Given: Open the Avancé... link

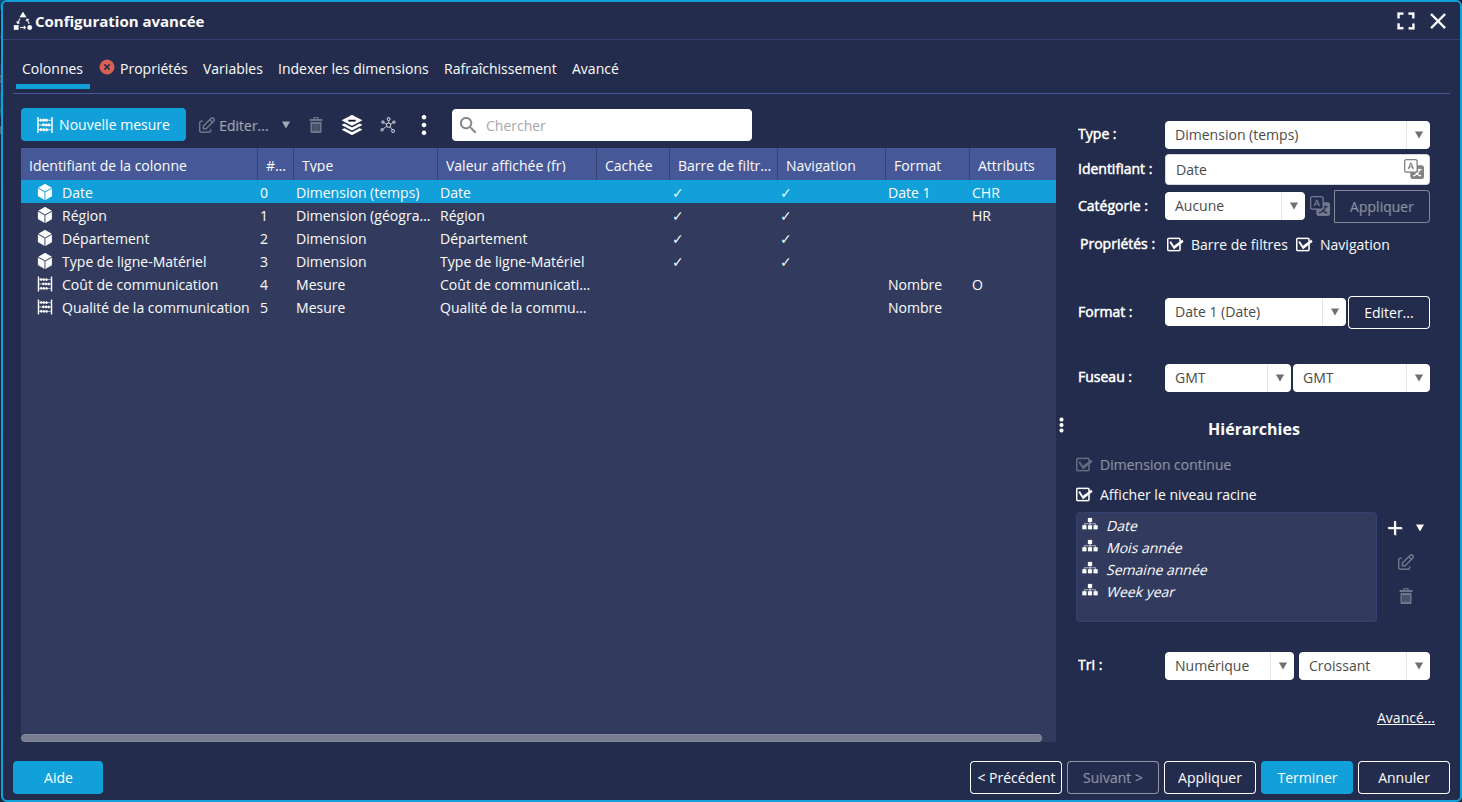Looking at the screenshot, I should click(x=1405, y=718).
